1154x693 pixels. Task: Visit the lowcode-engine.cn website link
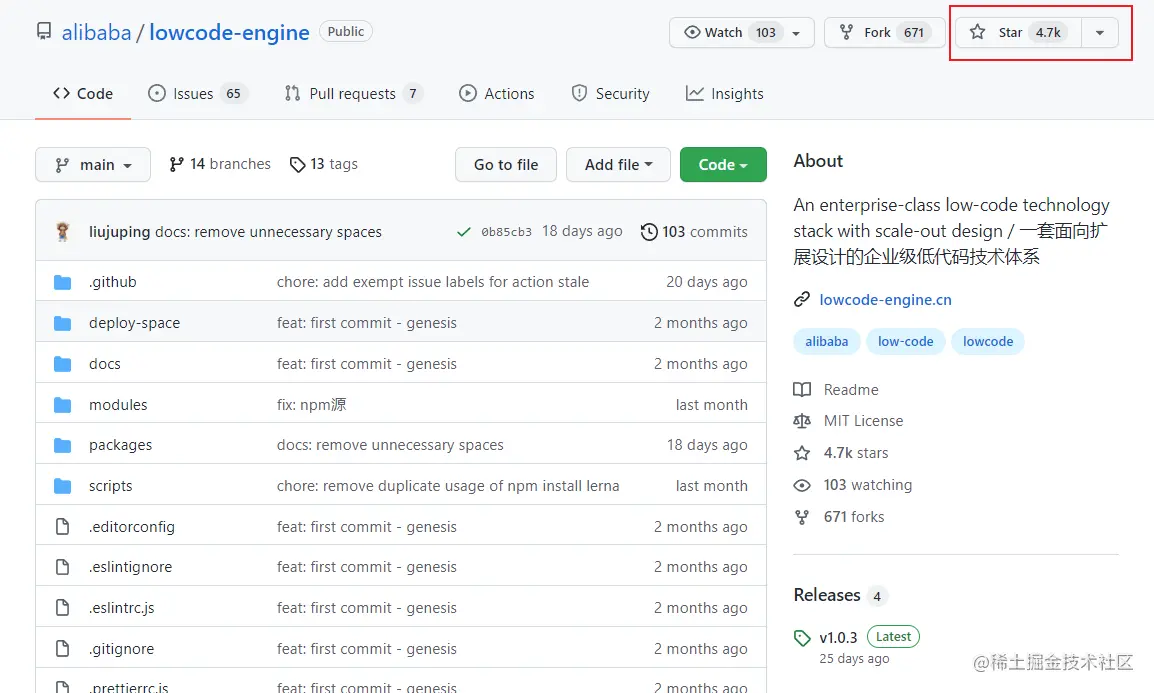(x=885, y=299)
